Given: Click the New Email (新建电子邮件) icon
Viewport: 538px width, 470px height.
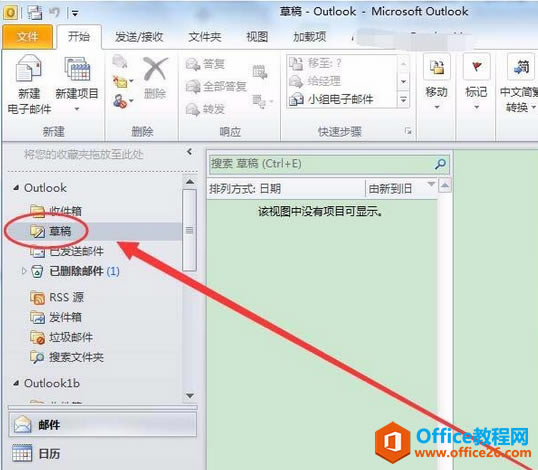Looking at the screenshot, I should point(29,69).
